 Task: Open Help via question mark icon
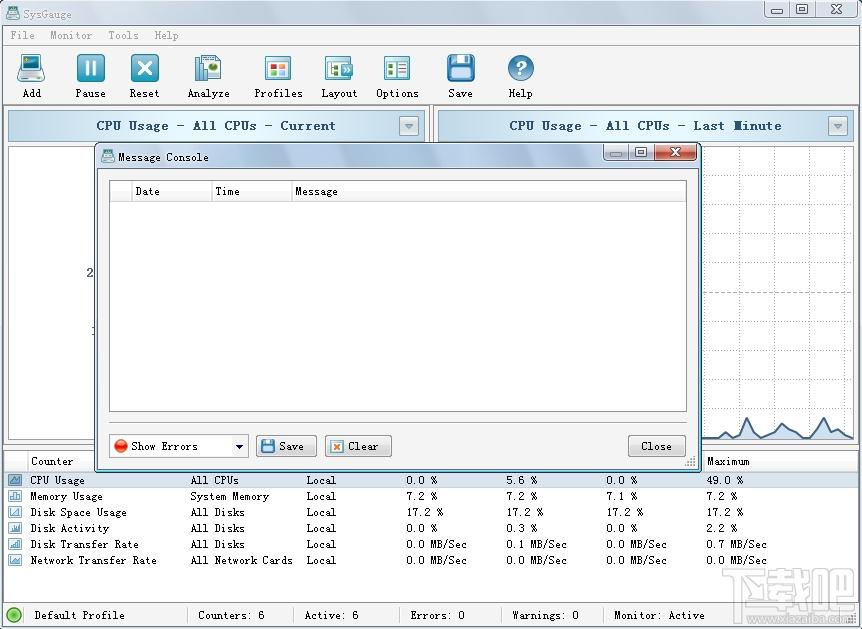(x=520, y=69)
